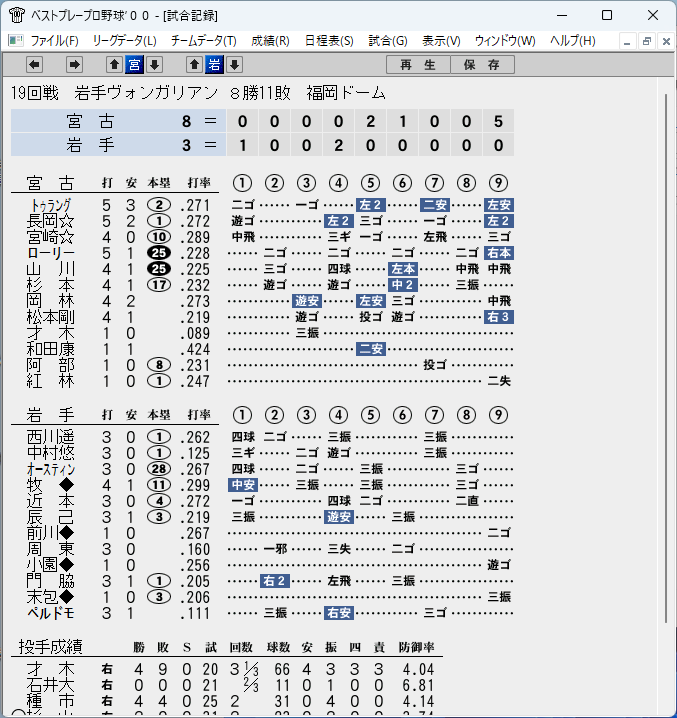677x718 pixels.
Task: Click the vertical scrollbar on the right
Action: (666, 358)
